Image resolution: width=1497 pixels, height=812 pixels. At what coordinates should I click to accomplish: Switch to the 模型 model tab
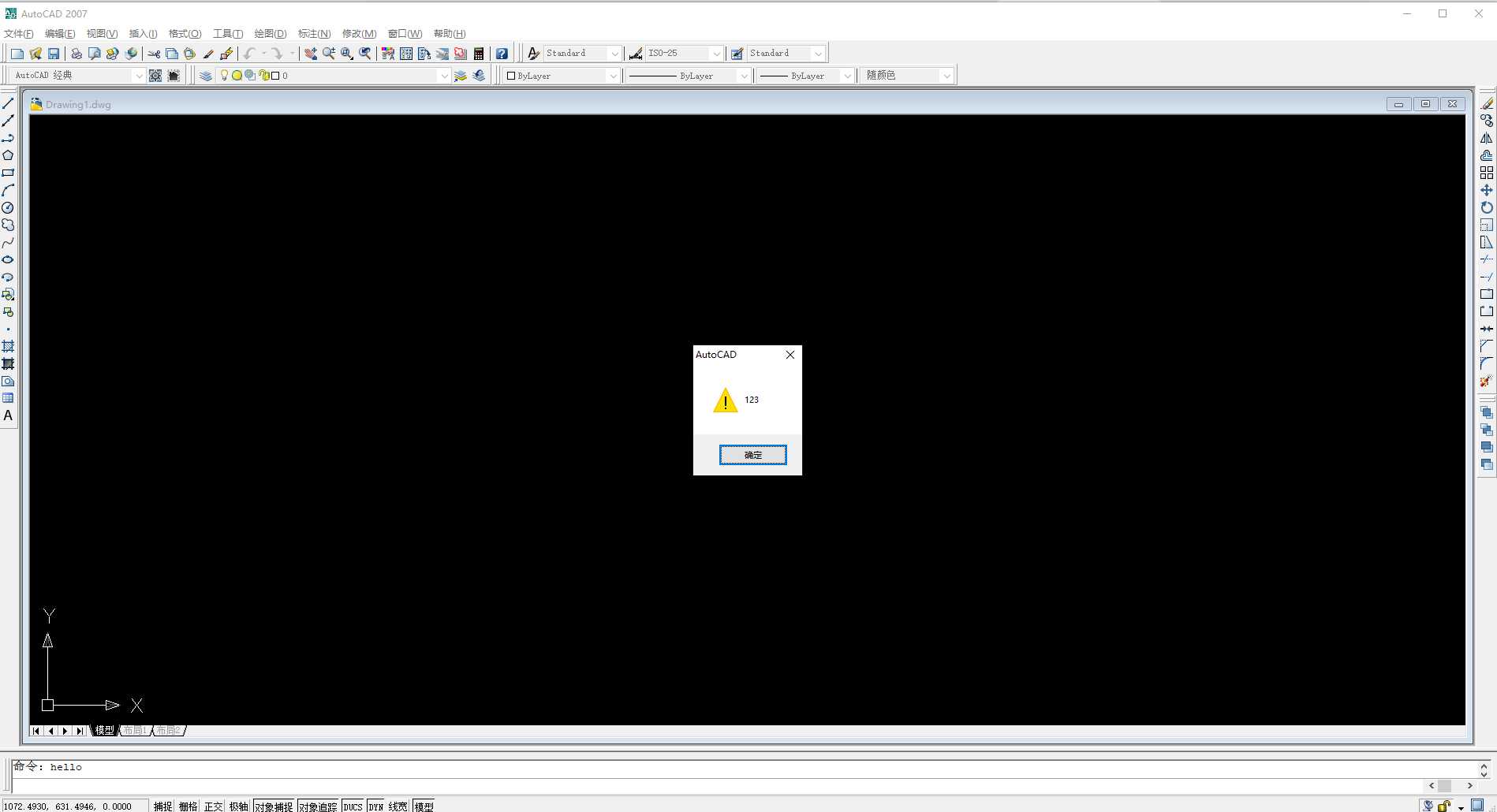point(104,731)
